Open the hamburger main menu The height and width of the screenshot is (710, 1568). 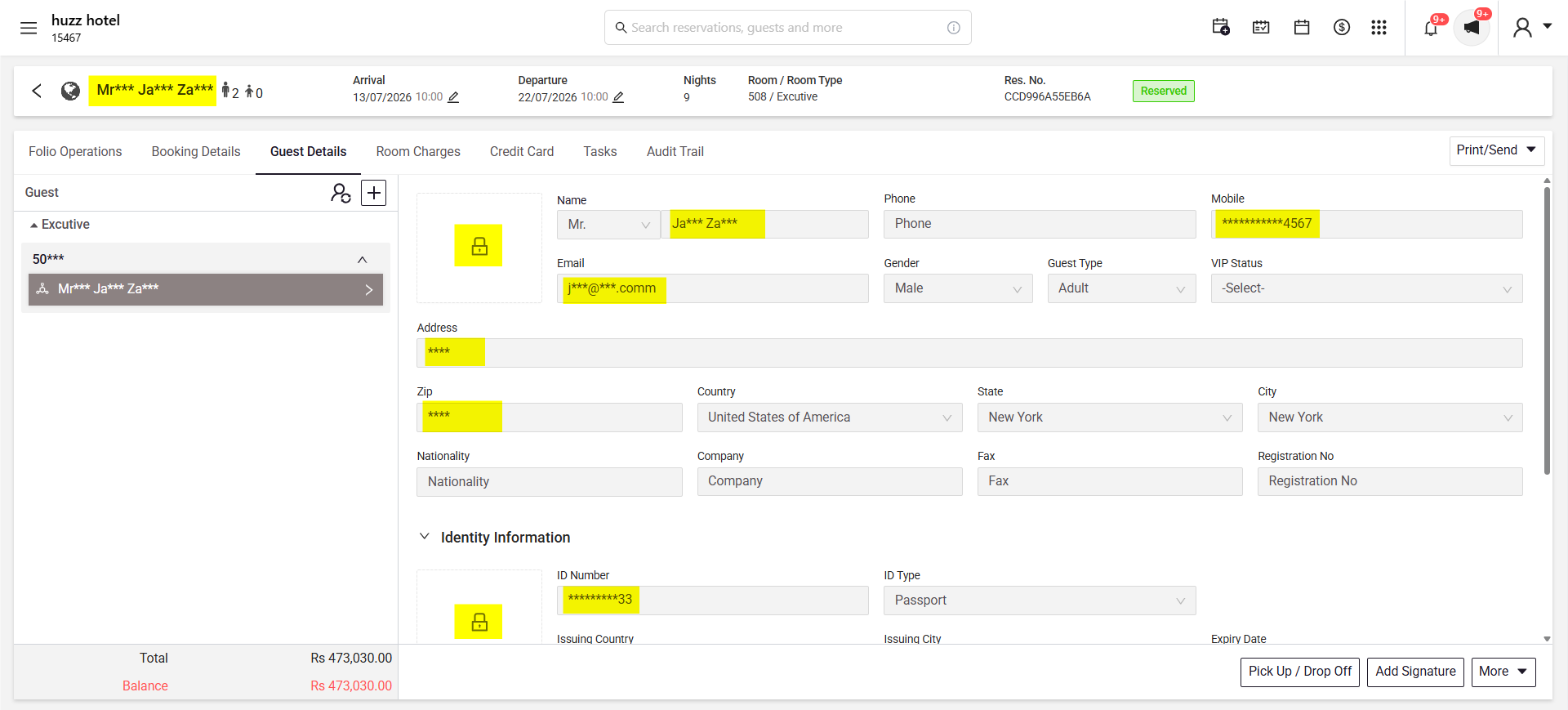click(x=29, y=28)
